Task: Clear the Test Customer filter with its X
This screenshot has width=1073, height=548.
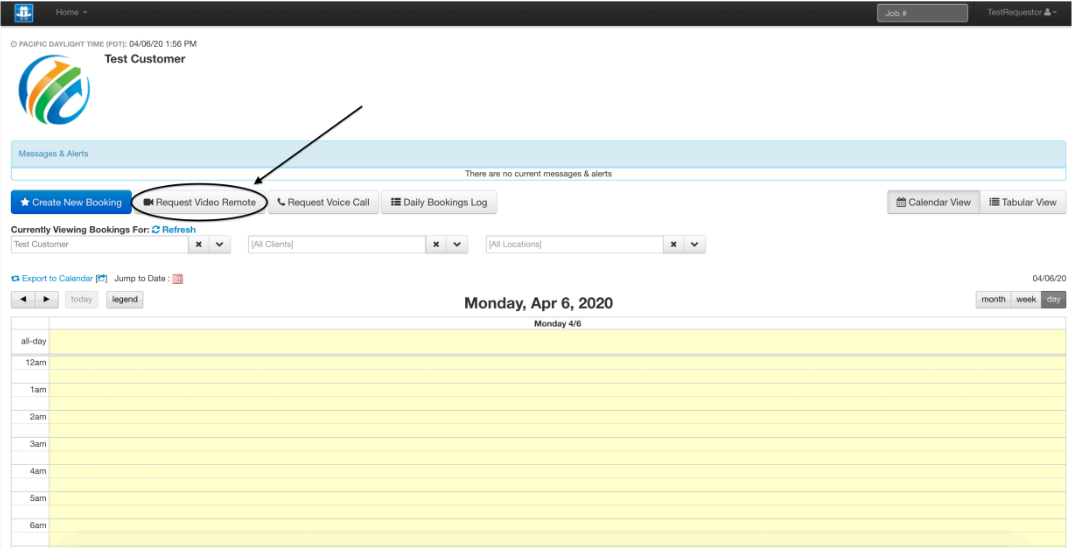Action: pos(198,244)
